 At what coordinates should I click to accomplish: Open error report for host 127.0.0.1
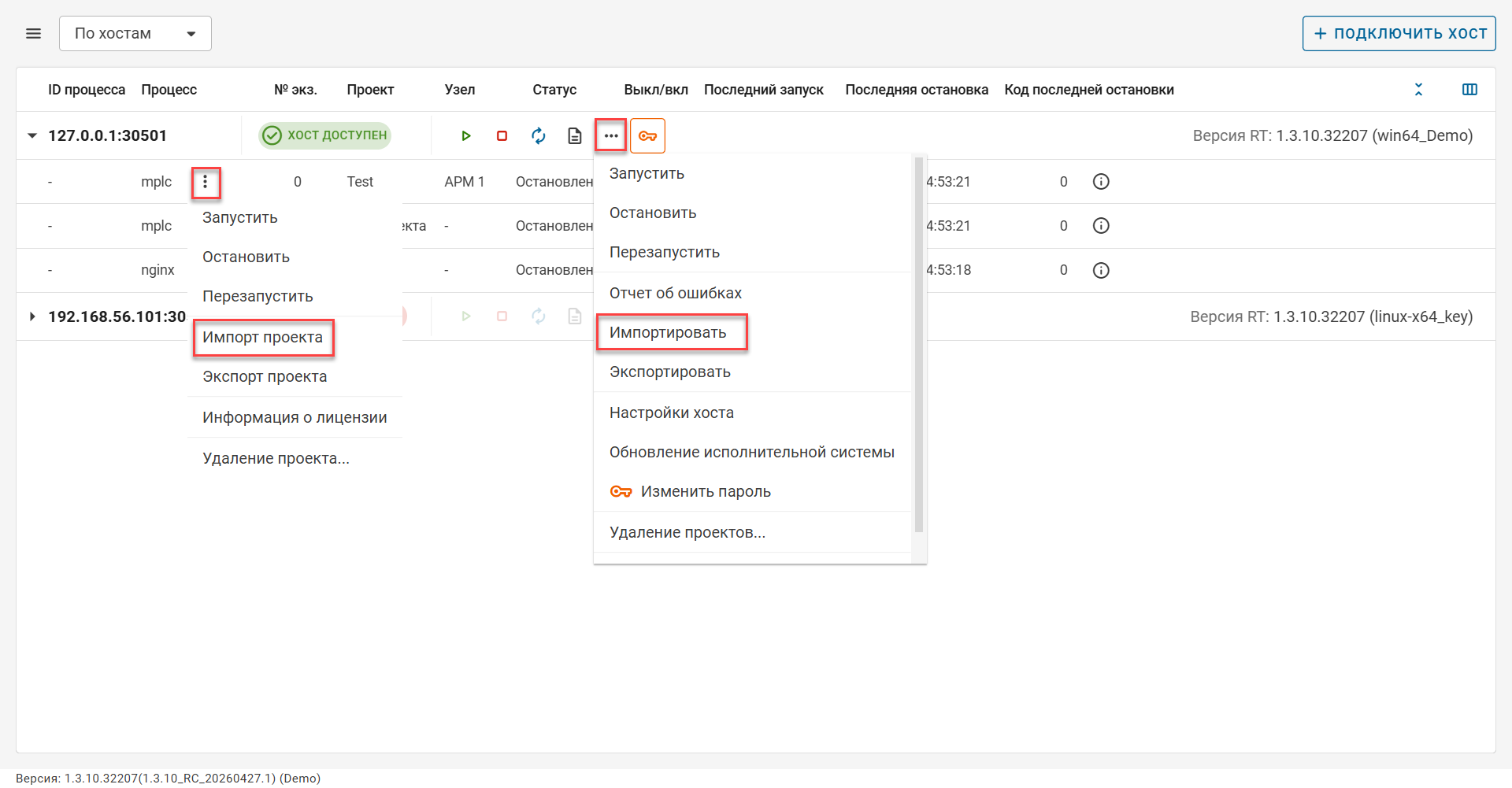(575, 136)
